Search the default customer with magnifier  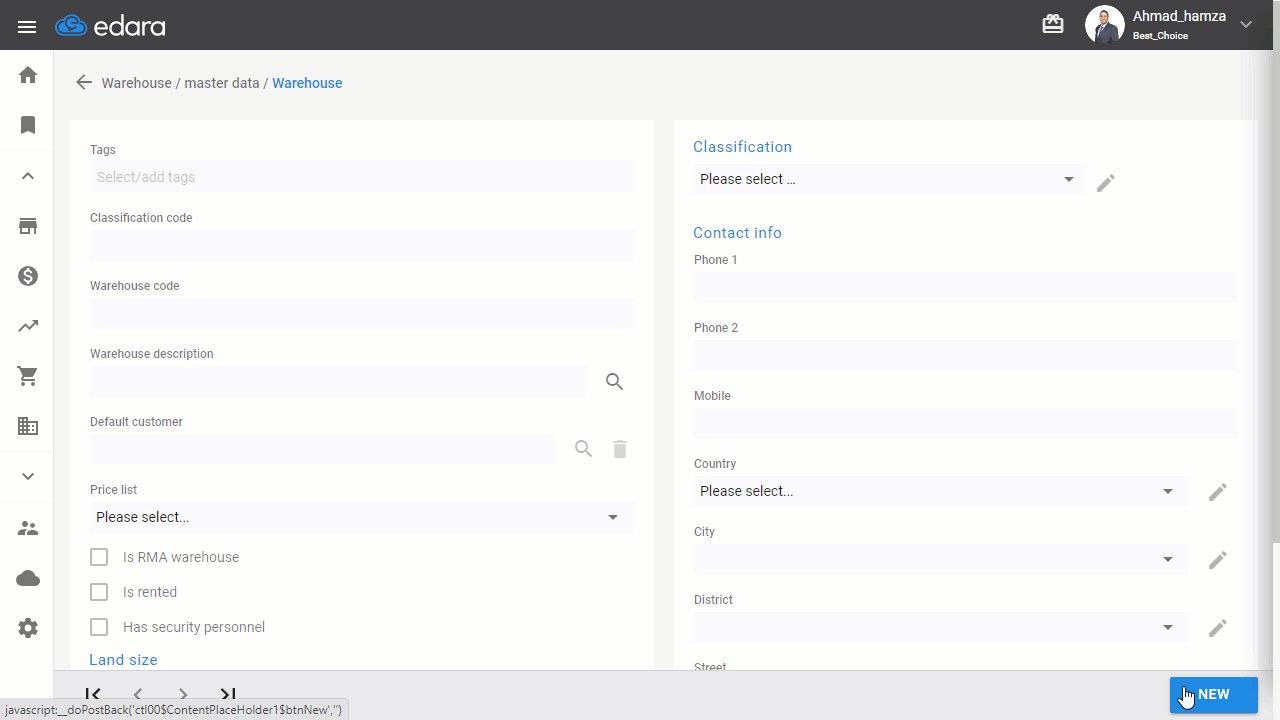[x=584, y=449]
